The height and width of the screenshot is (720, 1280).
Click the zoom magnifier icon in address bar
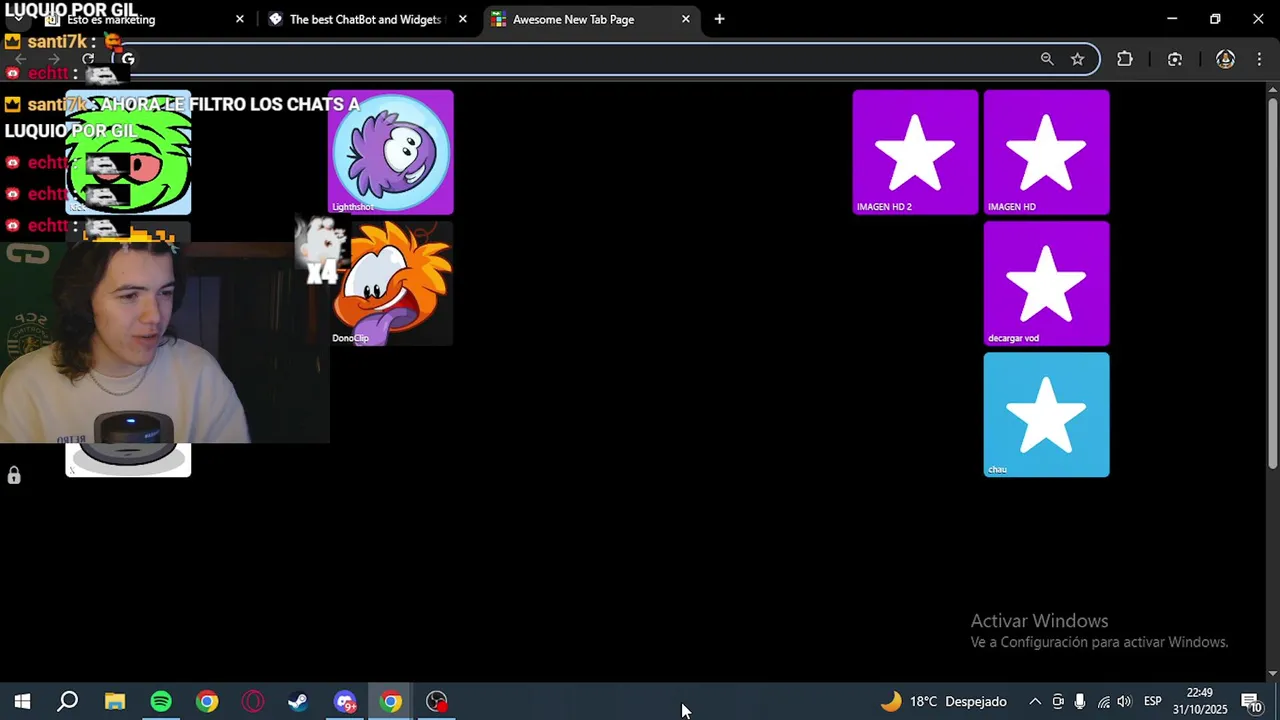pos(1047,59)
